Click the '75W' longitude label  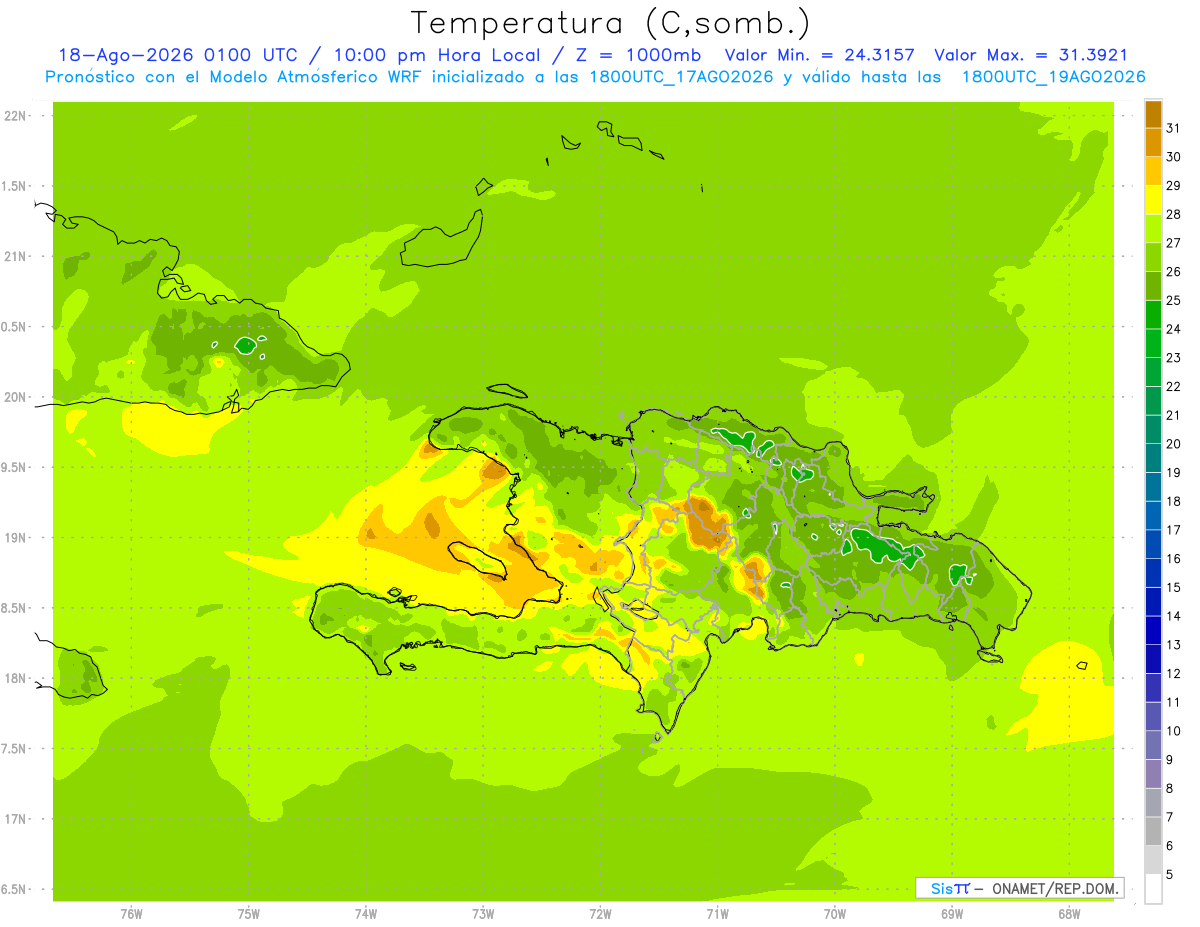249,914
